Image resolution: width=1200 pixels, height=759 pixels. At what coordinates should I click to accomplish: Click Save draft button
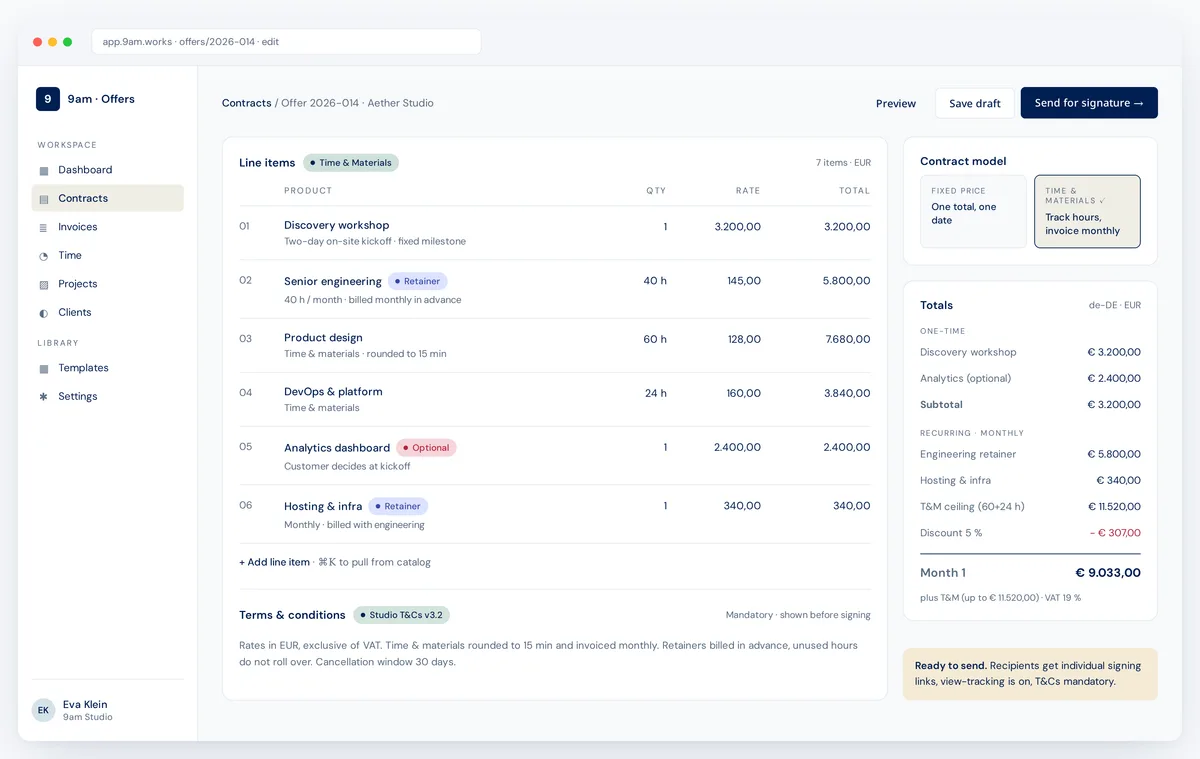pyautogui.click(x=975, y=103)
